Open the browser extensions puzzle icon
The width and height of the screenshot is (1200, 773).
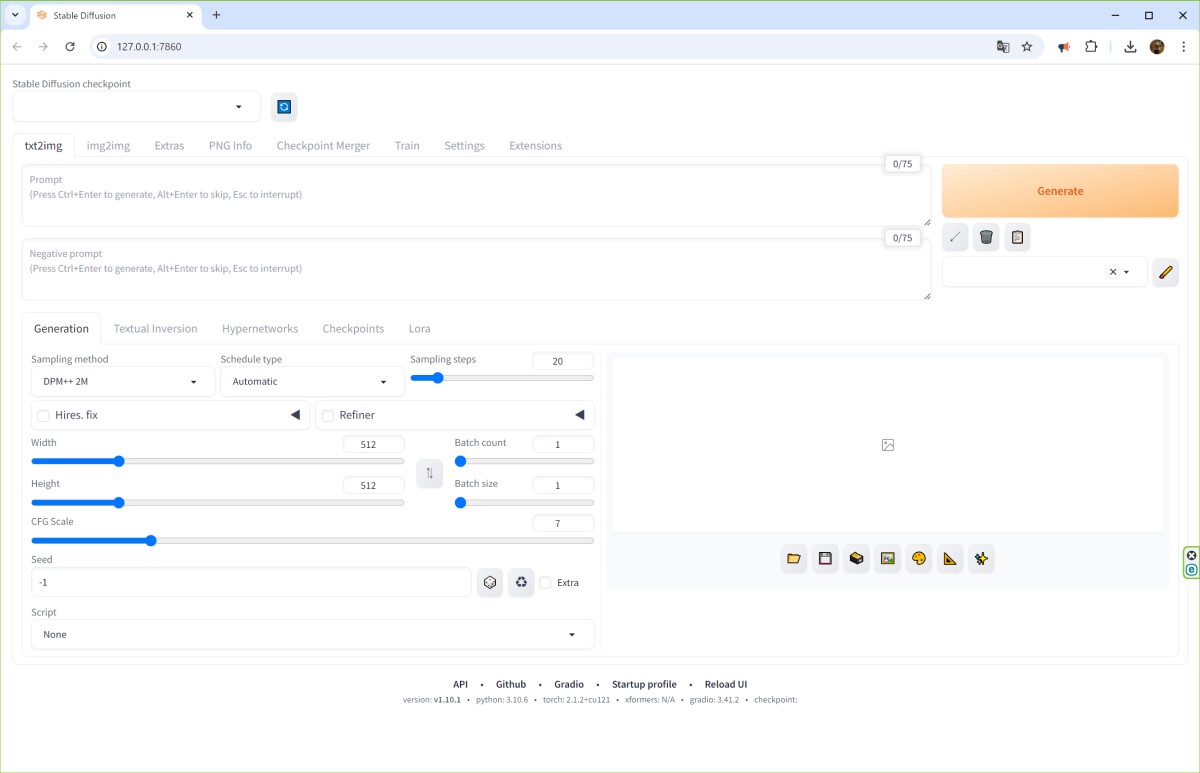coord(1091,46)
